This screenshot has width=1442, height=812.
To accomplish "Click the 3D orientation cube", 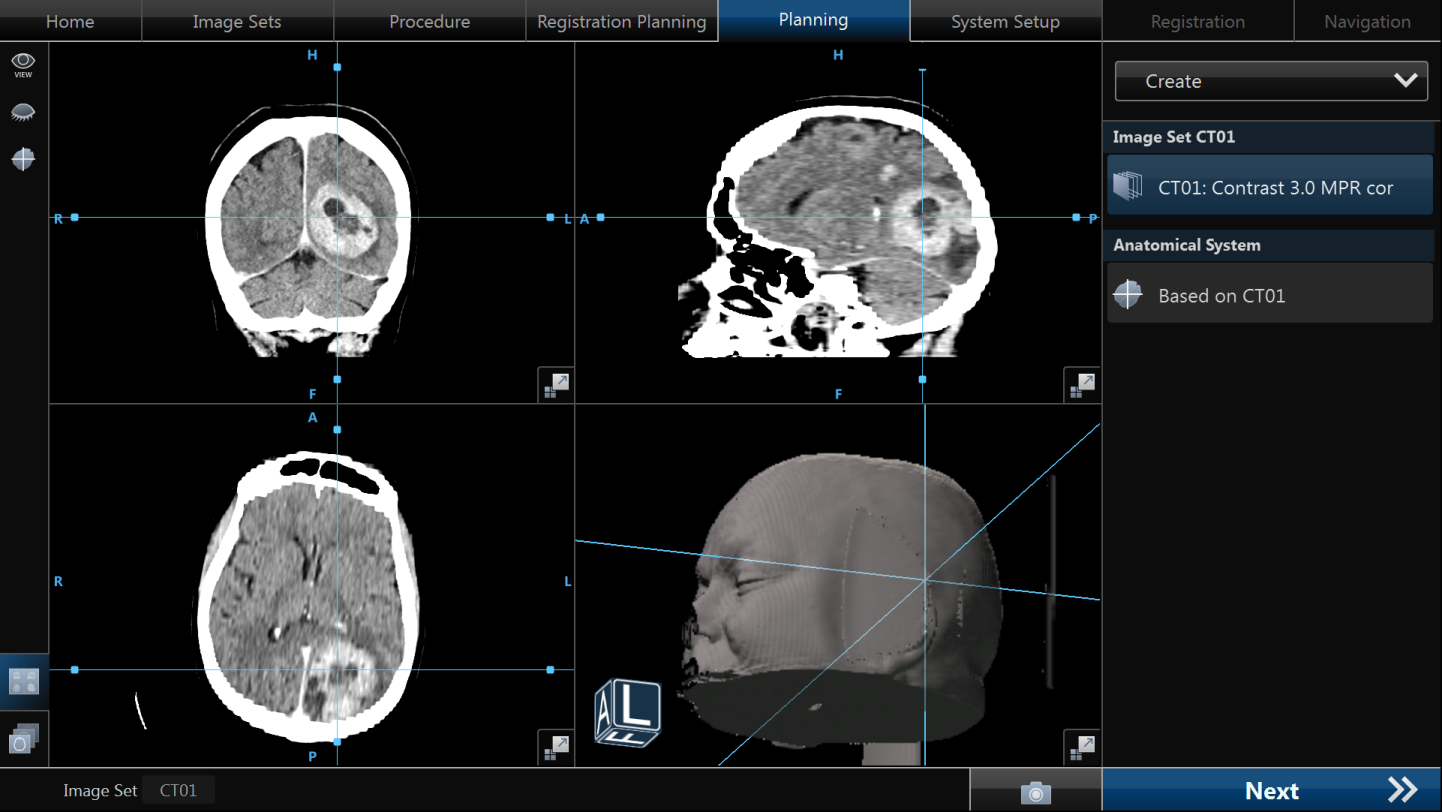I will point(628,713).
